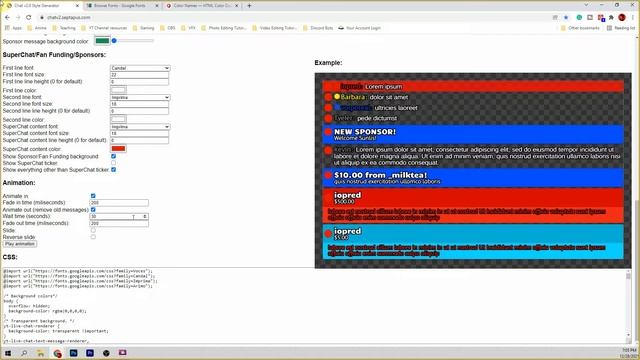Toggle the Animate in checkbox
This screenshot has height=360, width=640.
[x=93, y=196]
